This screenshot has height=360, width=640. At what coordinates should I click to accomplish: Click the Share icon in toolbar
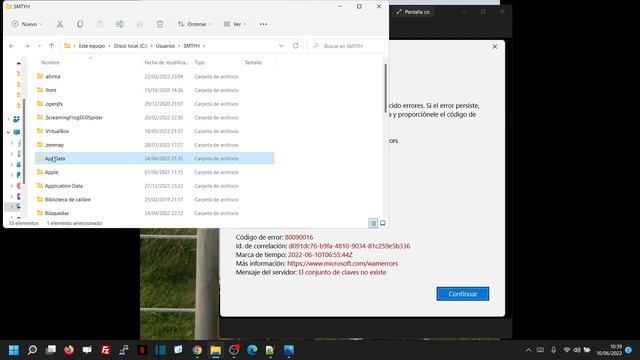click(140, 24)
